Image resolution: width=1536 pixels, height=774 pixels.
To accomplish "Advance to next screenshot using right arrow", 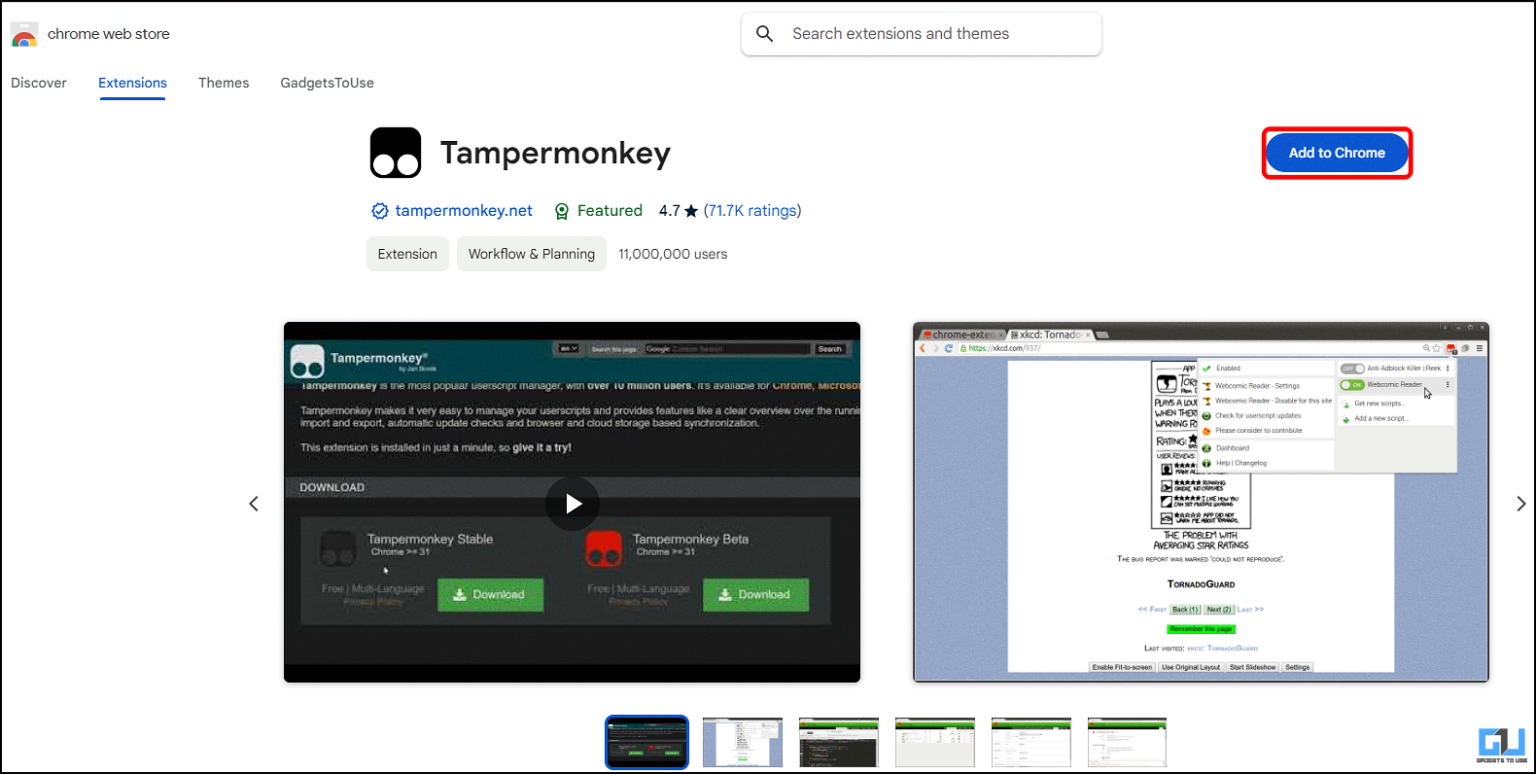I will (1520, 504).
